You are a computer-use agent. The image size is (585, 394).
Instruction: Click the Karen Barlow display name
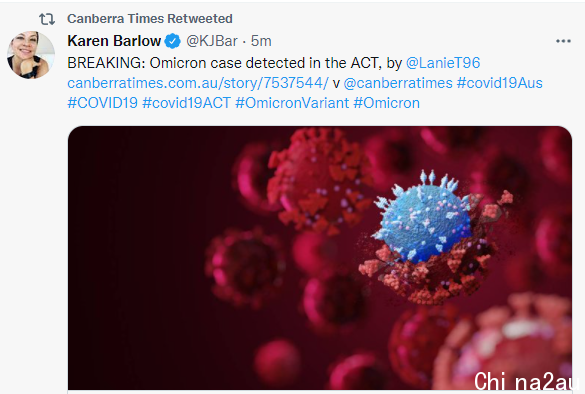pos(114,41)
